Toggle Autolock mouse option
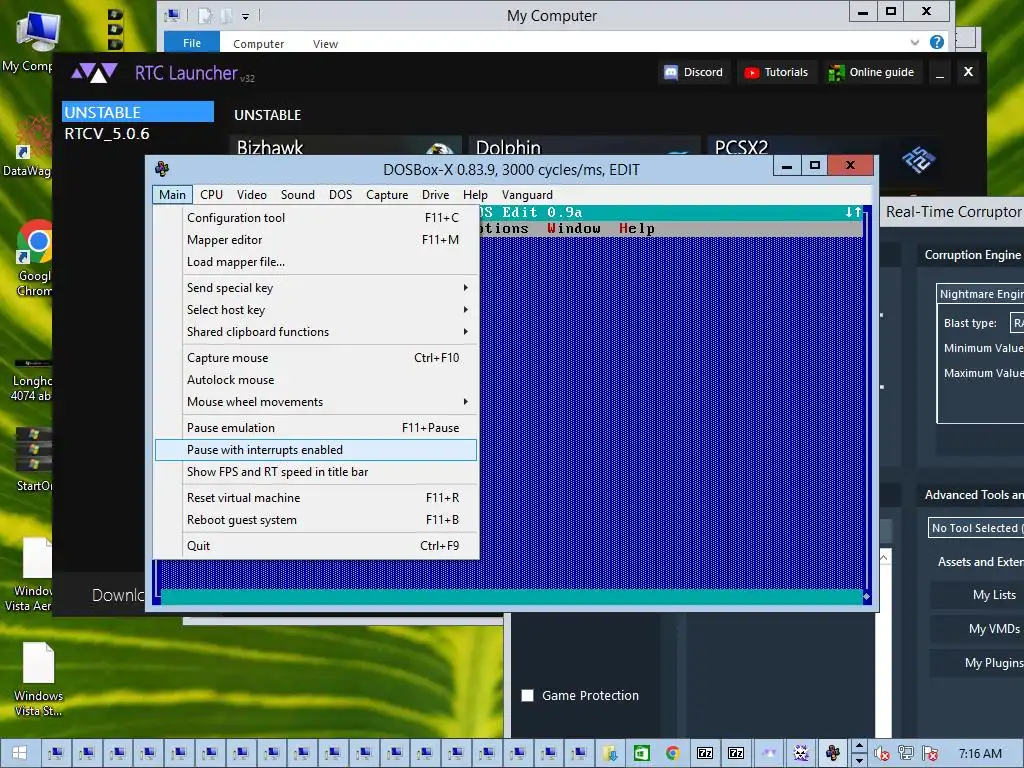Image resolution: width=1024 pixels, height=768 pixels. tap(316, 379)
